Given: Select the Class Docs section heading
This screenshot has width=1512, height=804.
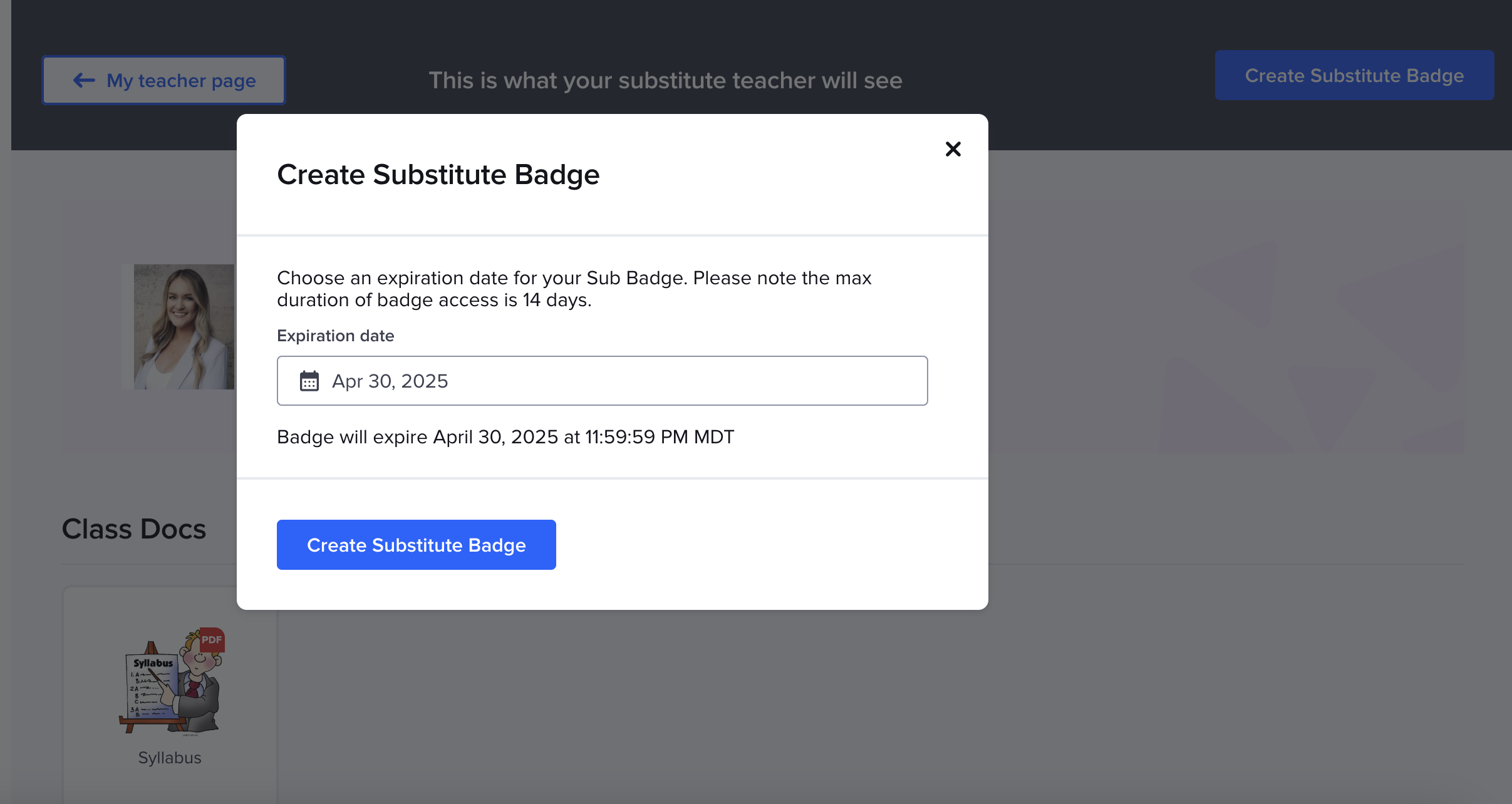Looking at the screenshot, I should (x=133, y=528).
